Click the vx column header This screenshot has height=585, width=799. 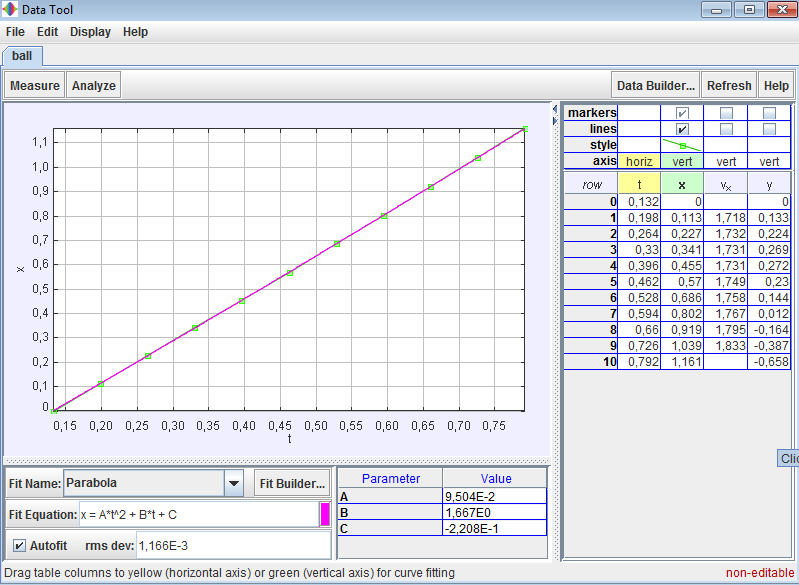tap(726, 184)
